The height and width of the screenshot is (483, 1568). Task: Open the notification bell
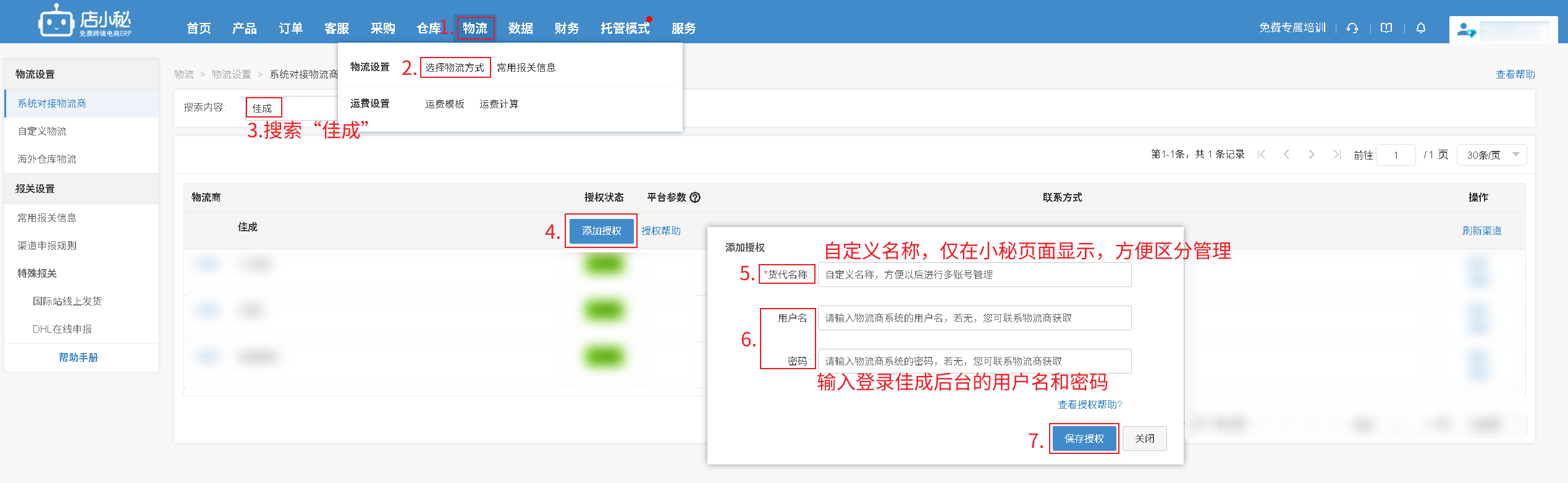(1421, 28)
